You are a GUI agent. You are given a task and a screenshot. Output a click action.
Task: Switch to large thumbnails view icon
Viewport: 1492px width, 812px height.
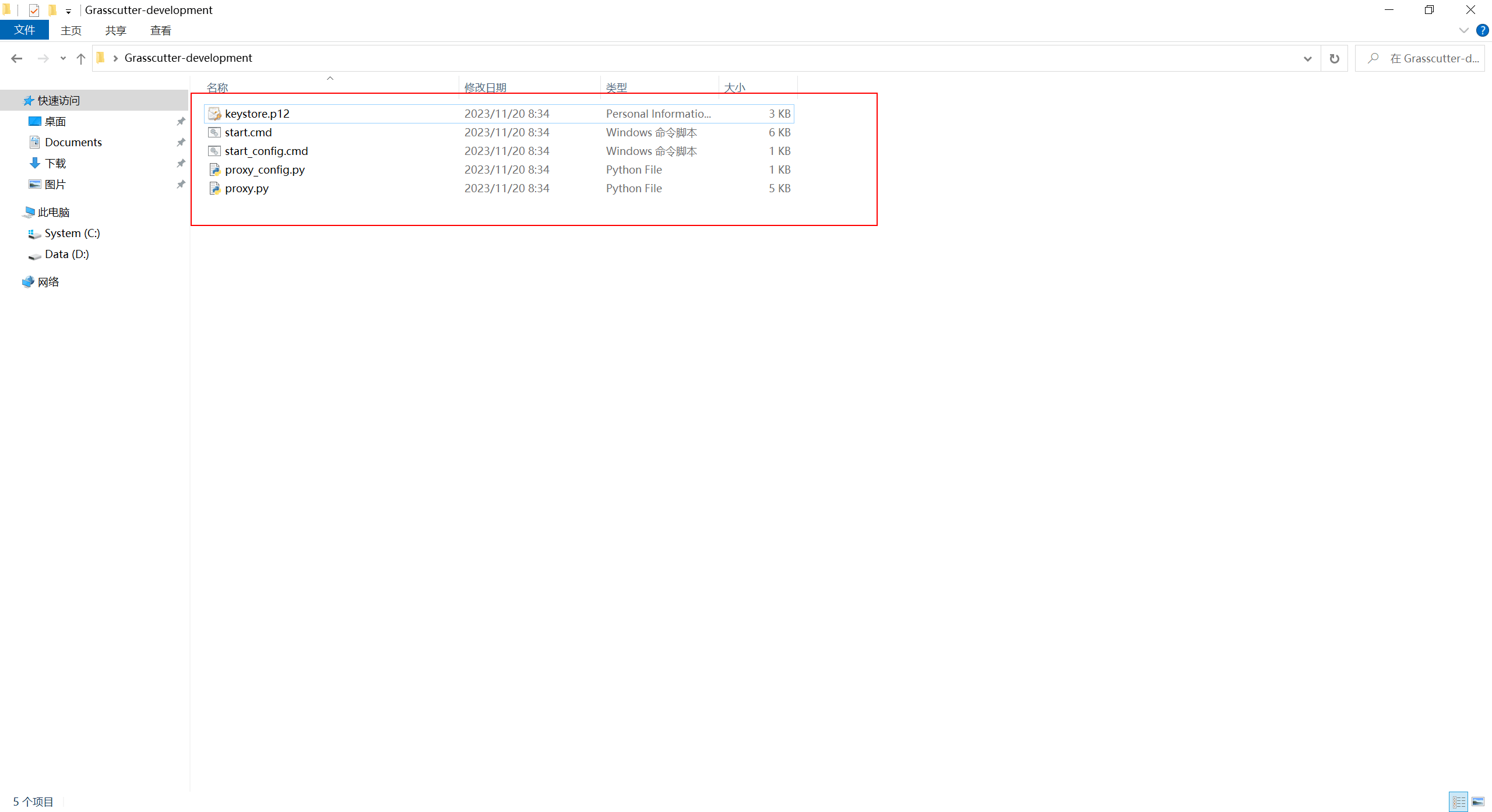click(1478, 802)
